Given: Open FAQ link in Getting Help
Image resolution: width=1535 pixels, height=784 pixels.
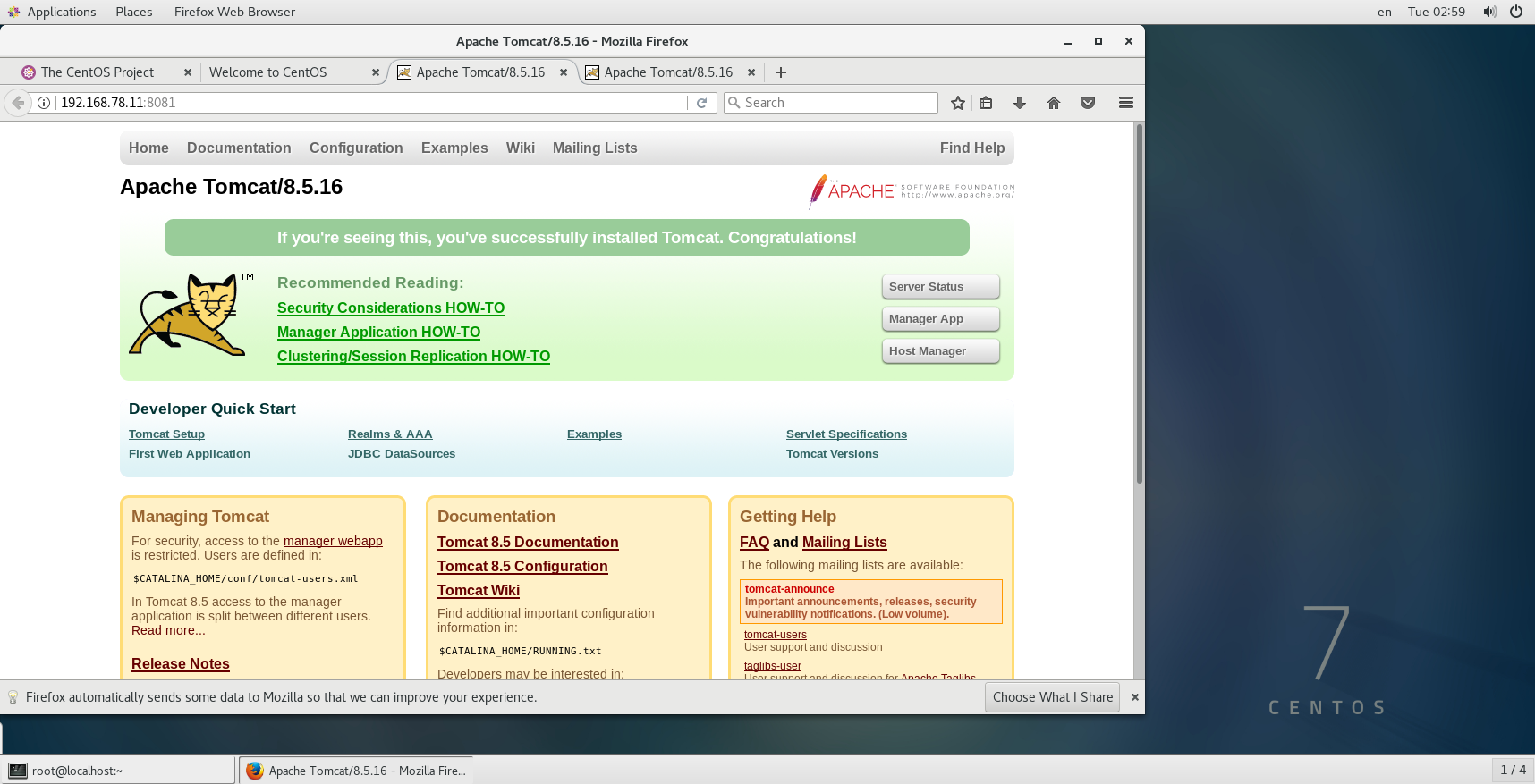Looking at the screenshot, I should 754,543.
